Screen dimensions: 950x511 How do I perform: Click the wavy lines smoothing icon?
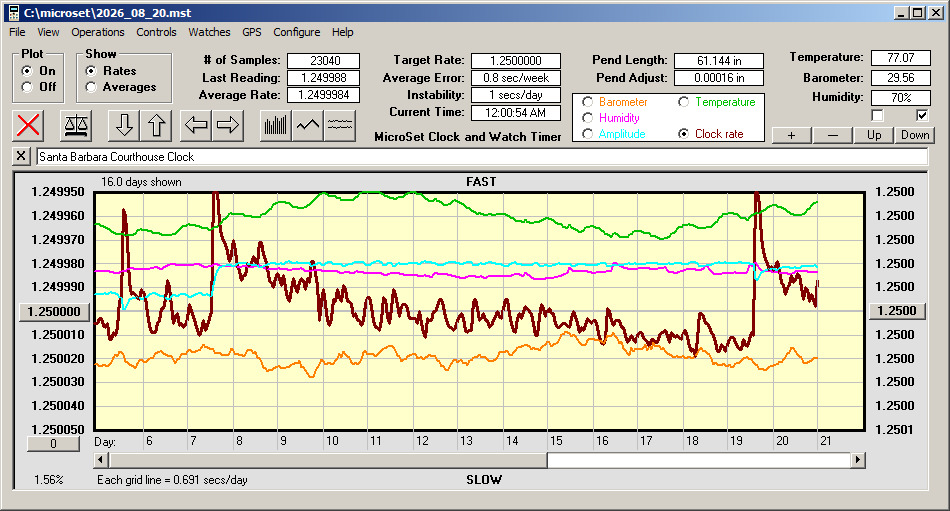(340, 125)
